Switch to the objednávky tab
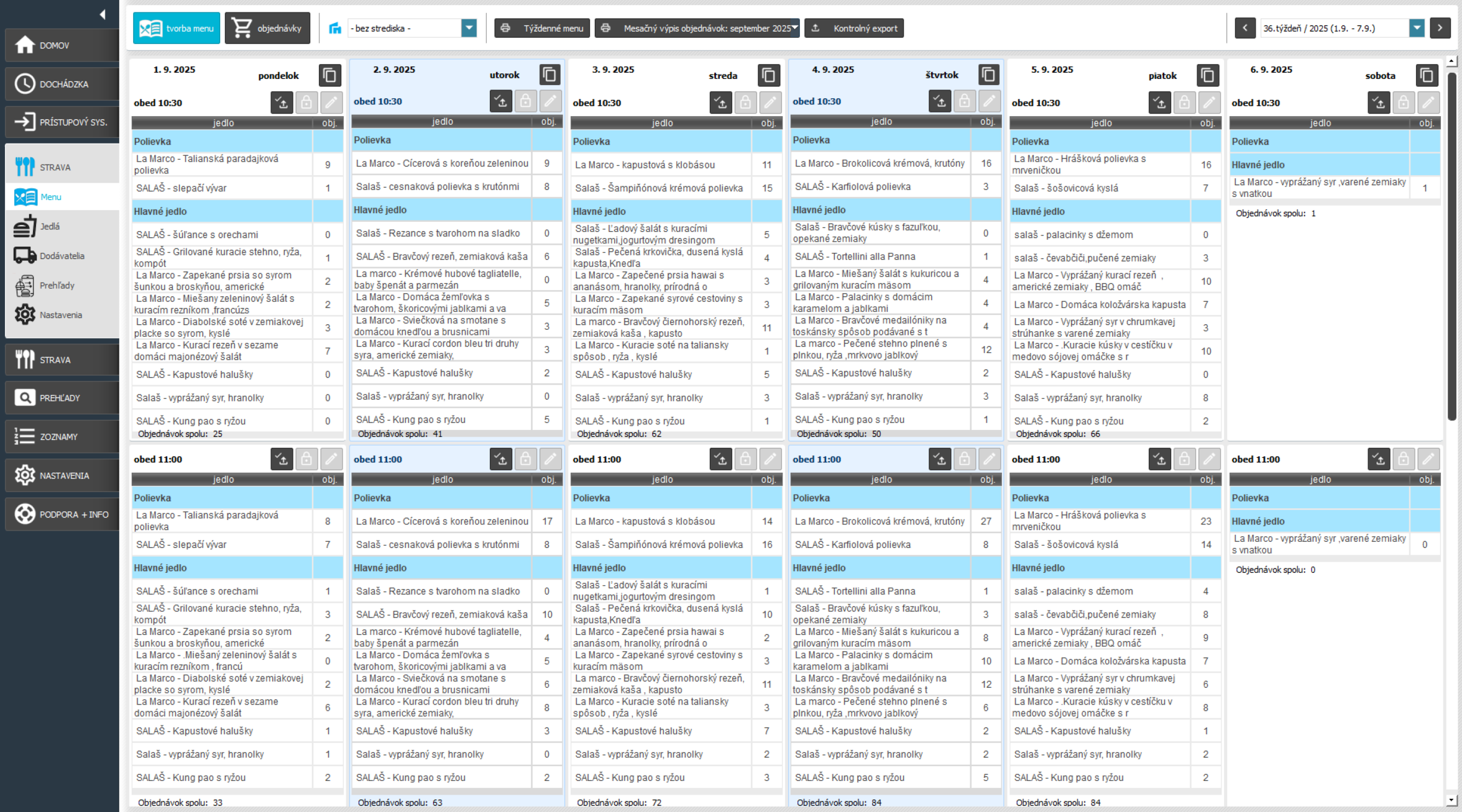Screen dimensions: 1462x812 267,28
